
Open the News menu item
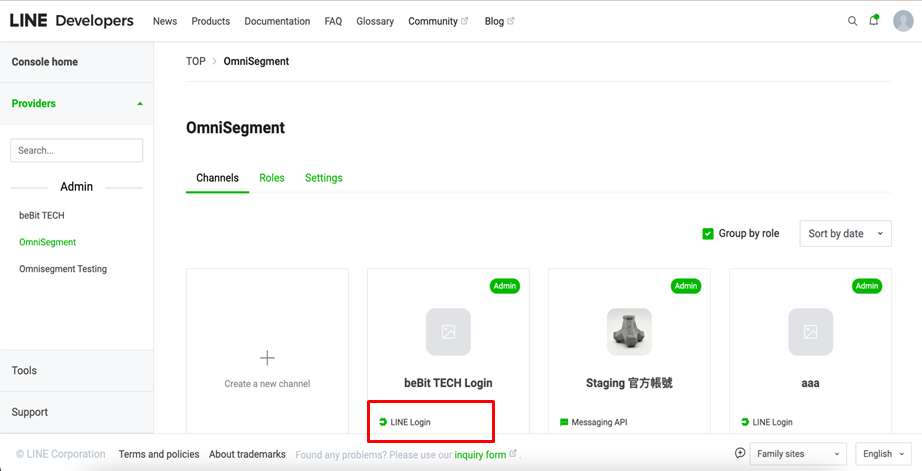pos(165,21)
